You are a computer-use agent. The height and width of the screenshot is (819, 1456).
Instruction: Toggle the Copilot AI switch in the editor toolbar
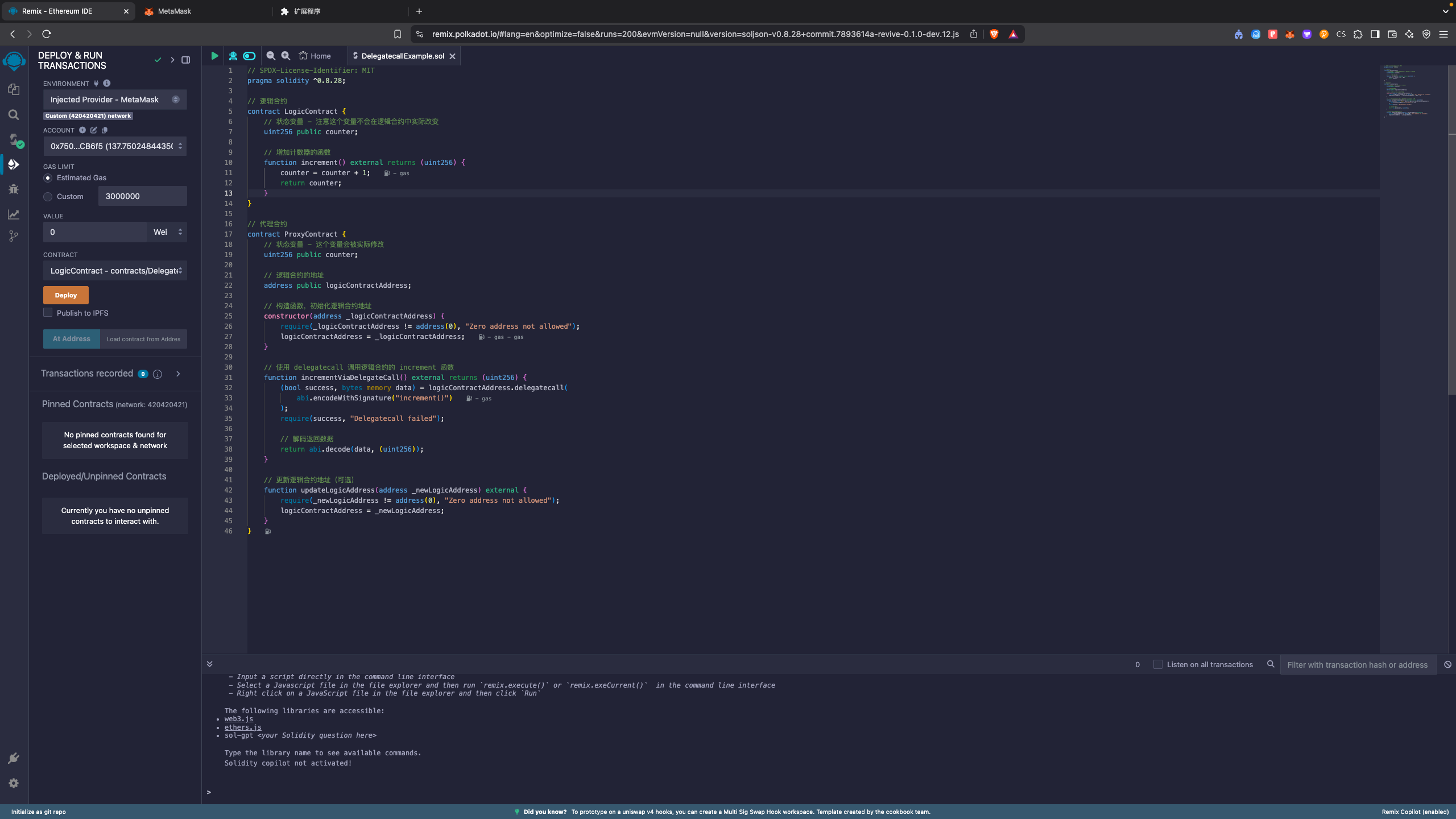[249, 56]
